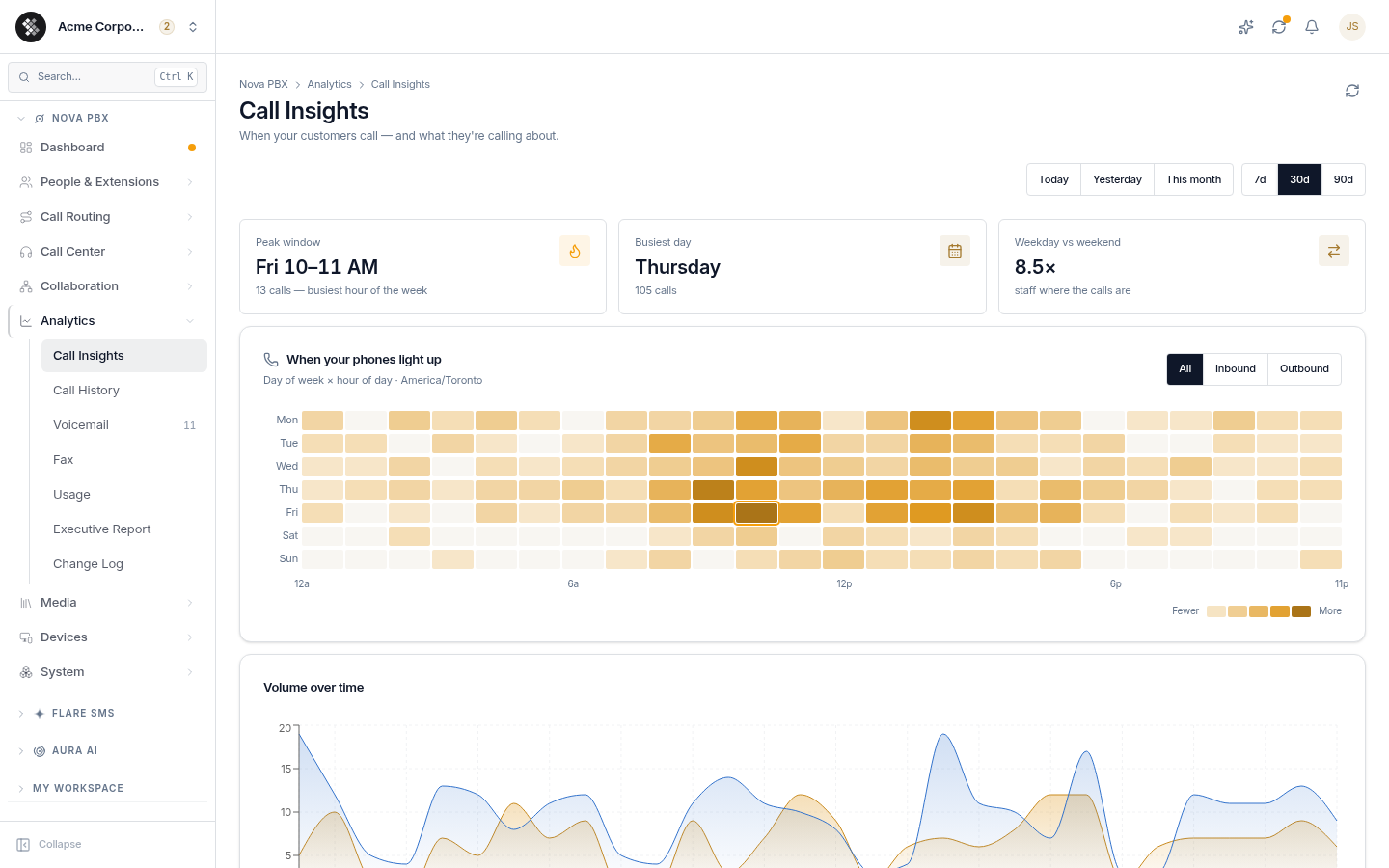Select the Call Insights sidebar item
The image size is (1389, 868).
click(124, 356)
